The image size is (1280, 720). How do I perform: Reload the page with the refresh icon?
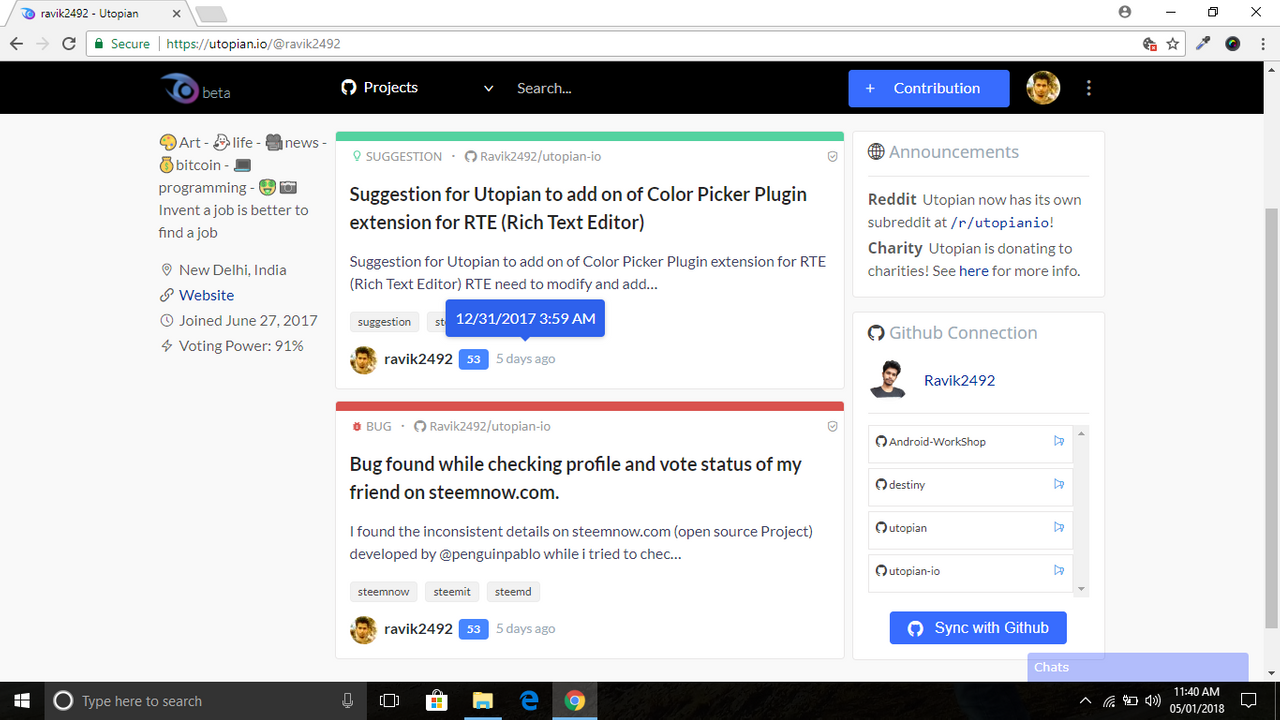coord(68,44)
